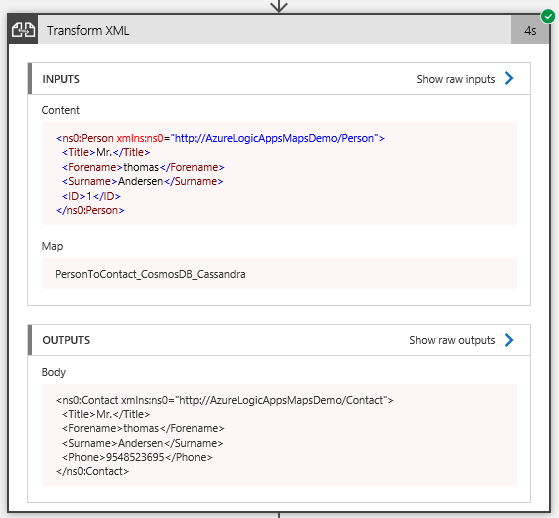This screenshot has height=518, width=559.
Task: Click the Forename thomas line in Content
Action: [143, 167]
